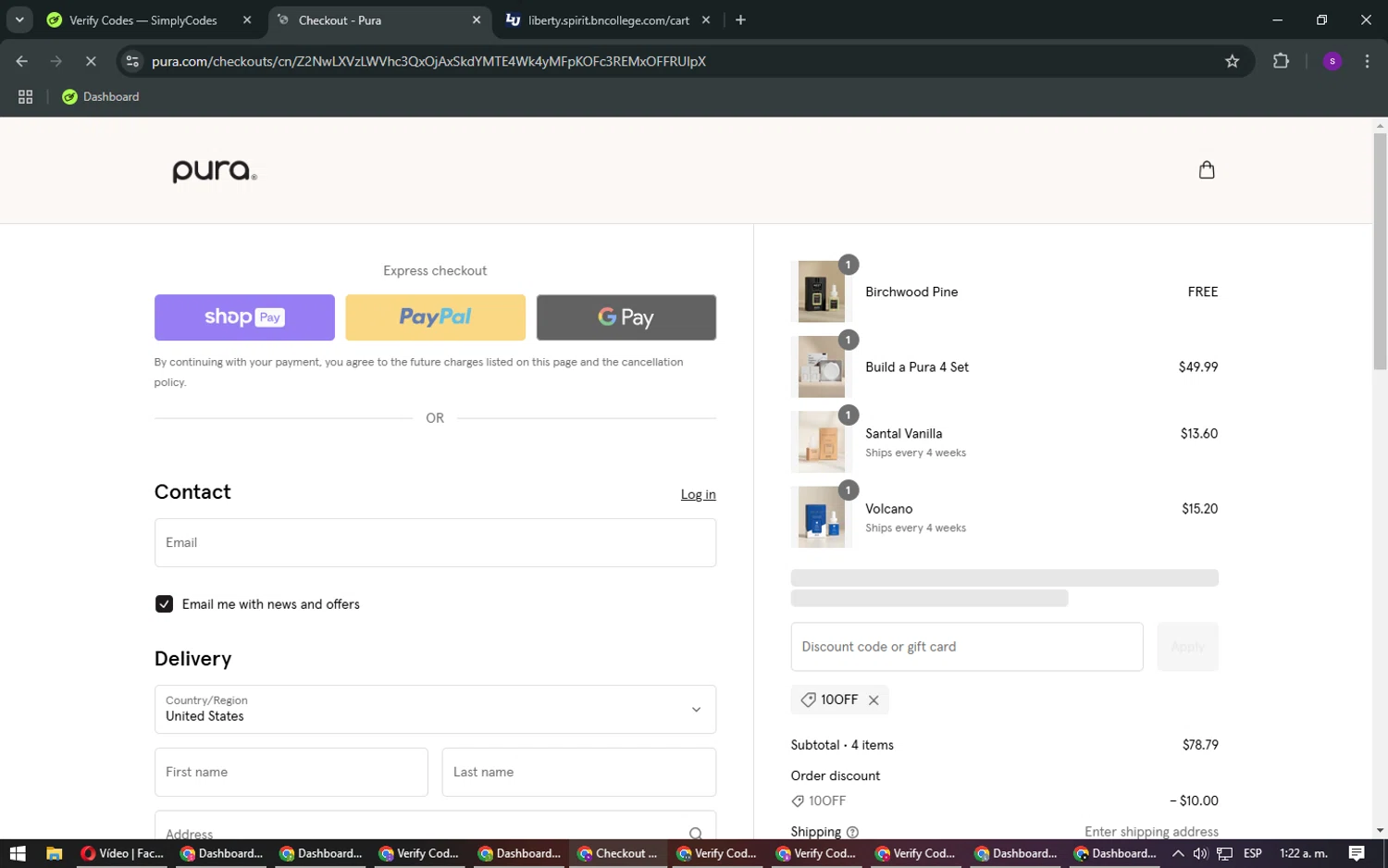Open the apps grid in bookmarks bar

[26, 97]
